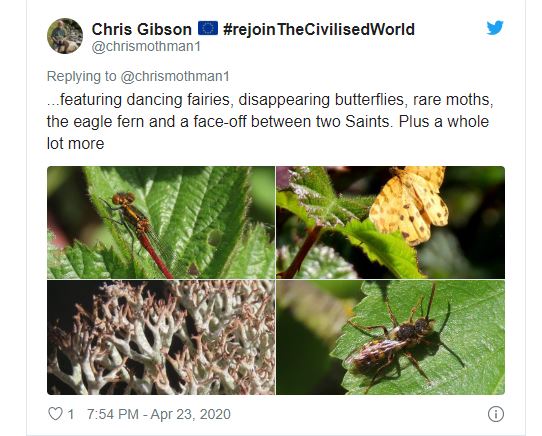The width and height of the screenshot is (542, 436).
Task: Open the tweet info icon
Action: click(x=496, y=414)
